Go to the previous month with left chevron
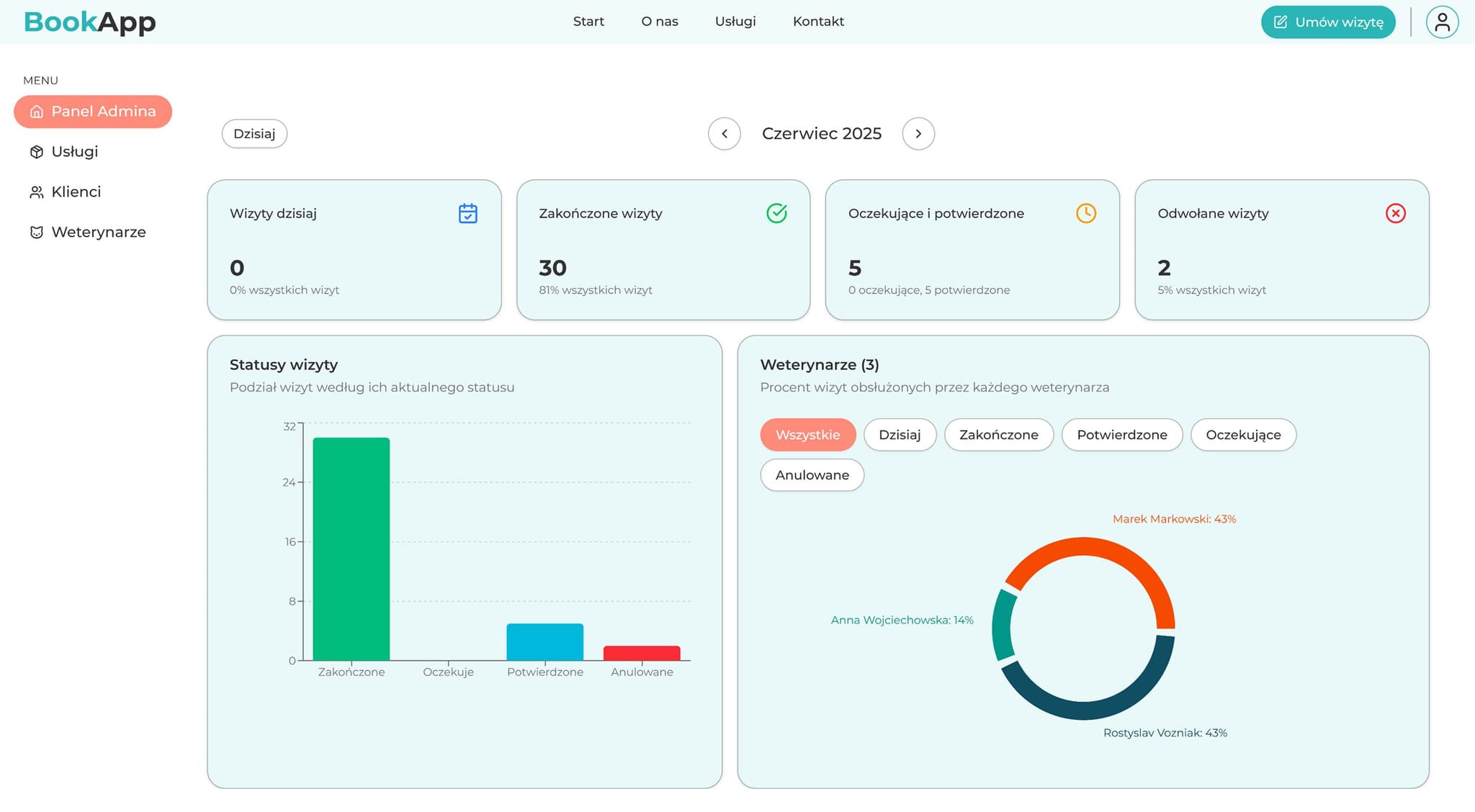Image resolution: width=1475 pixels, height=812 pixels. point(725,133)
